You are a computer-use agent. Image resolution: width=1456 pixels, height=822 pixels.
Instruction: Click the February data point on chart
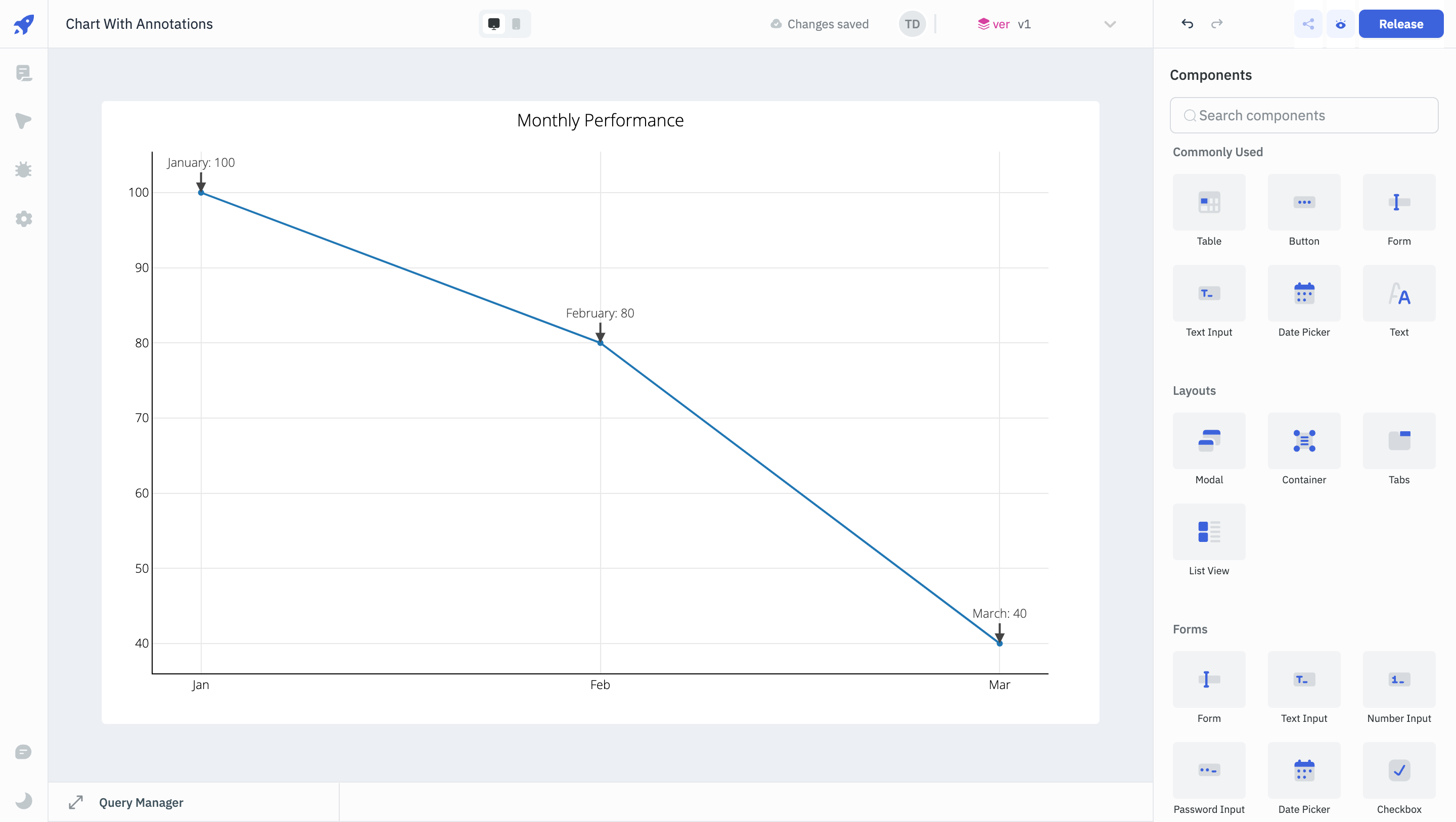600,343
